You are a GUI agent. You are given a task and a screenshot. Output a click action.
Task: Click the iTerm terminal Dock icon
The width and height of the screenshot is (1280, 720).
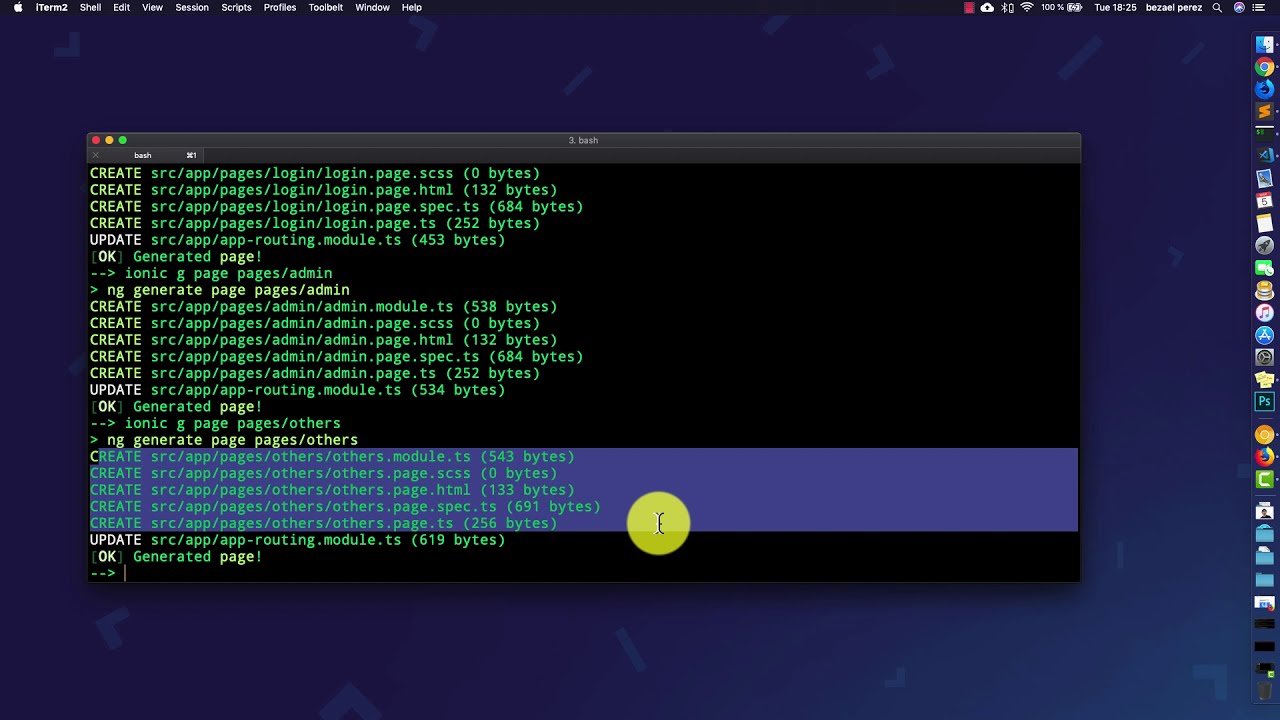[x=1265, y=132]
